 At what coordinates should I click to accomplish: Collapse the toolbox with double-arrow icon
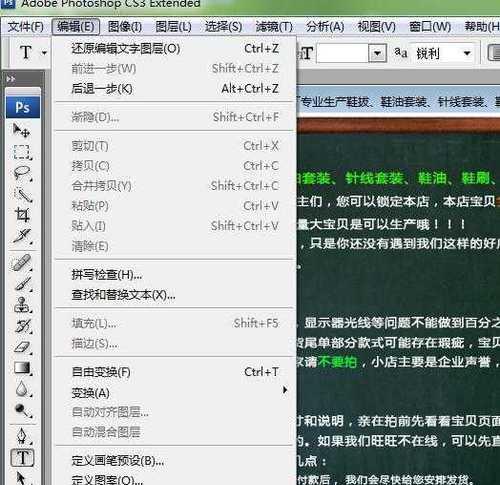pos(11,79)
